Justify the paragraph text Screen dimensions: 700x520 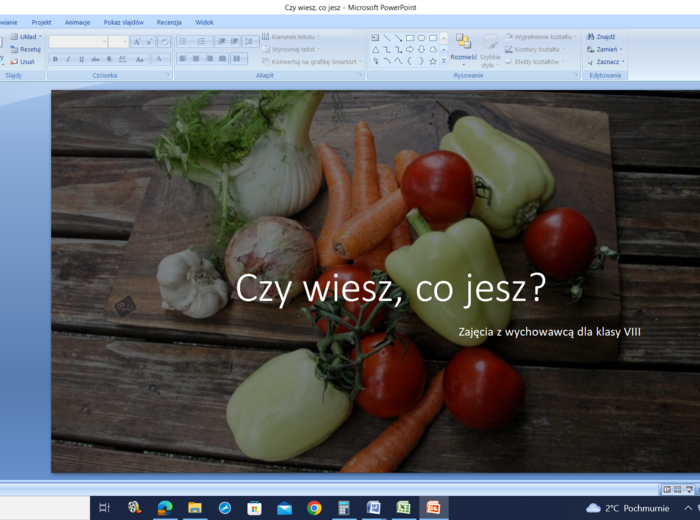pos(222,58)
